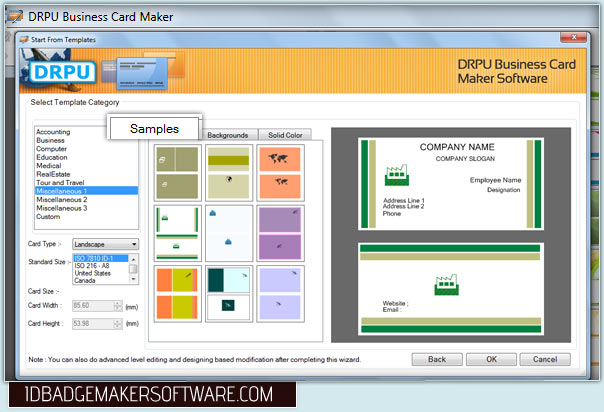Close the Start From Templates dialog

[x=574, y=37]
